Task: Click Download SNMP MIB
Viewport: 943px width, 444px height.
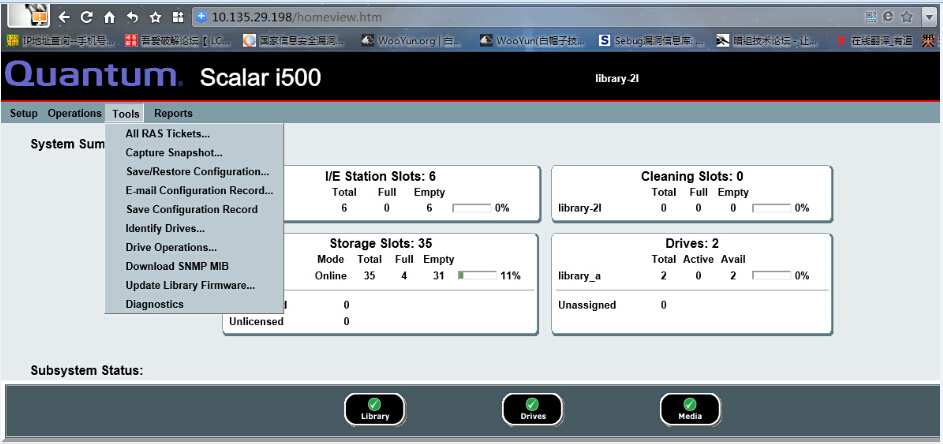Action: tap(177, 266)
